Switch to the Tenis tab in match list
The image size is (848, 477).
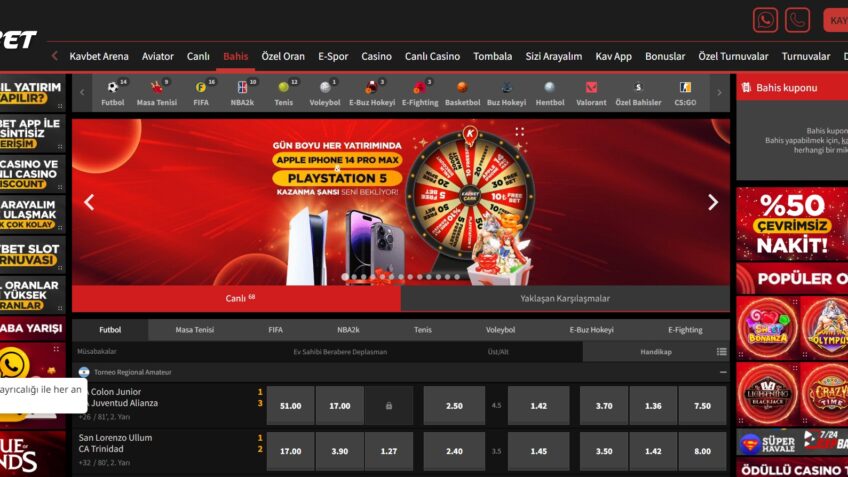[x=423, y=329]
